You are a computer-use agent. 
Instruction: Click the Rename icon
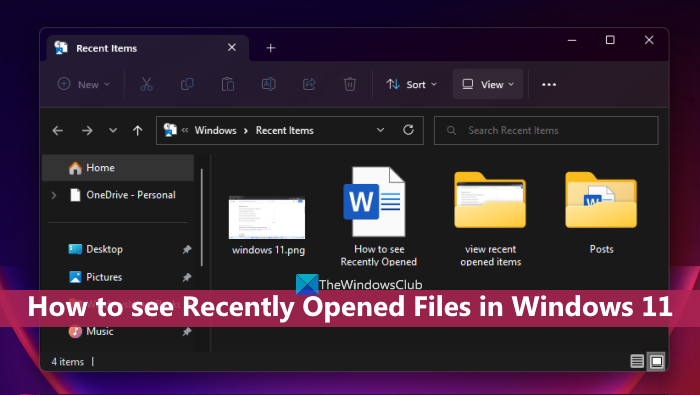[268, 84]
